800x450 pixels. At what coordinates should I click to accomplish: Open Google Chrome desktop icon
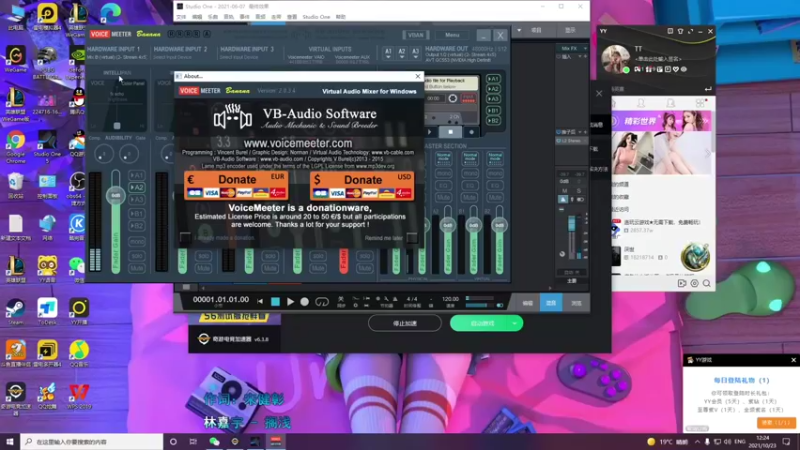click(15, 145)
